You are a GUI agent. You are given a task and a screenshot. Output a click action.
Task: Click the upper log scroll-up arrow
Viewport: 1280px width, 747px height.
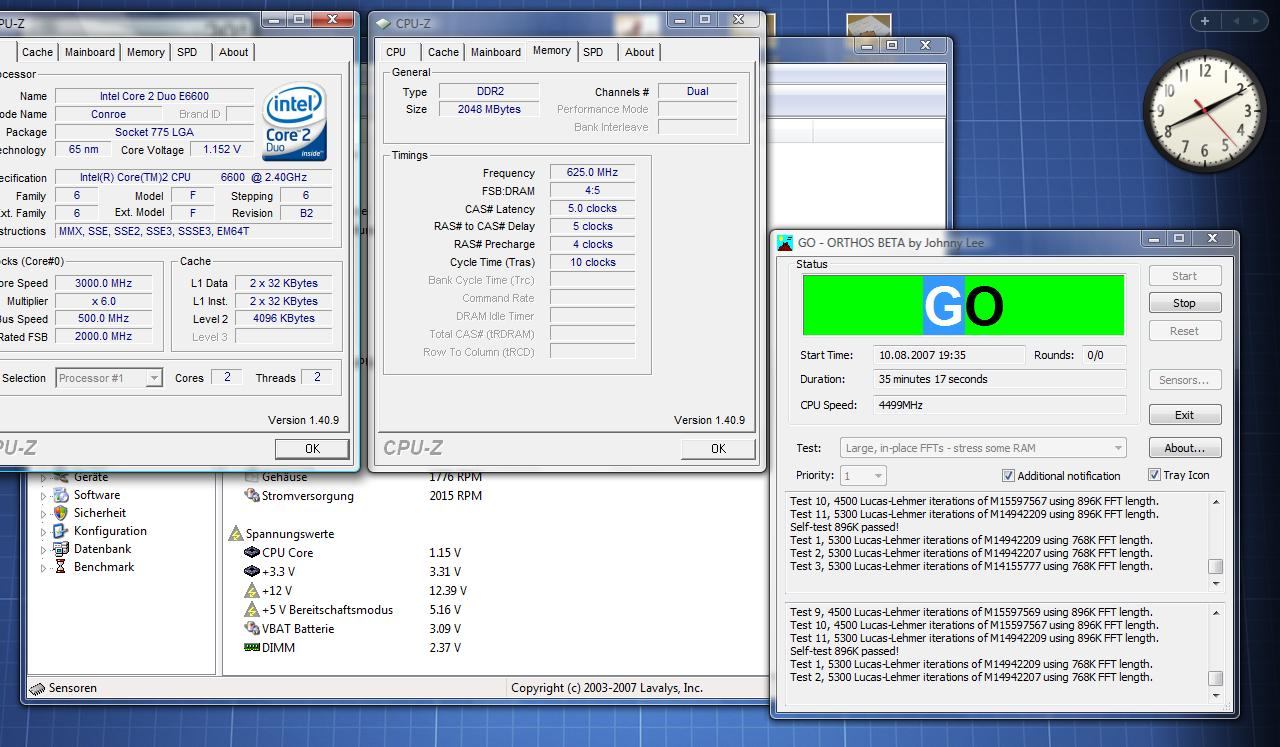(x=1216, y=501)
